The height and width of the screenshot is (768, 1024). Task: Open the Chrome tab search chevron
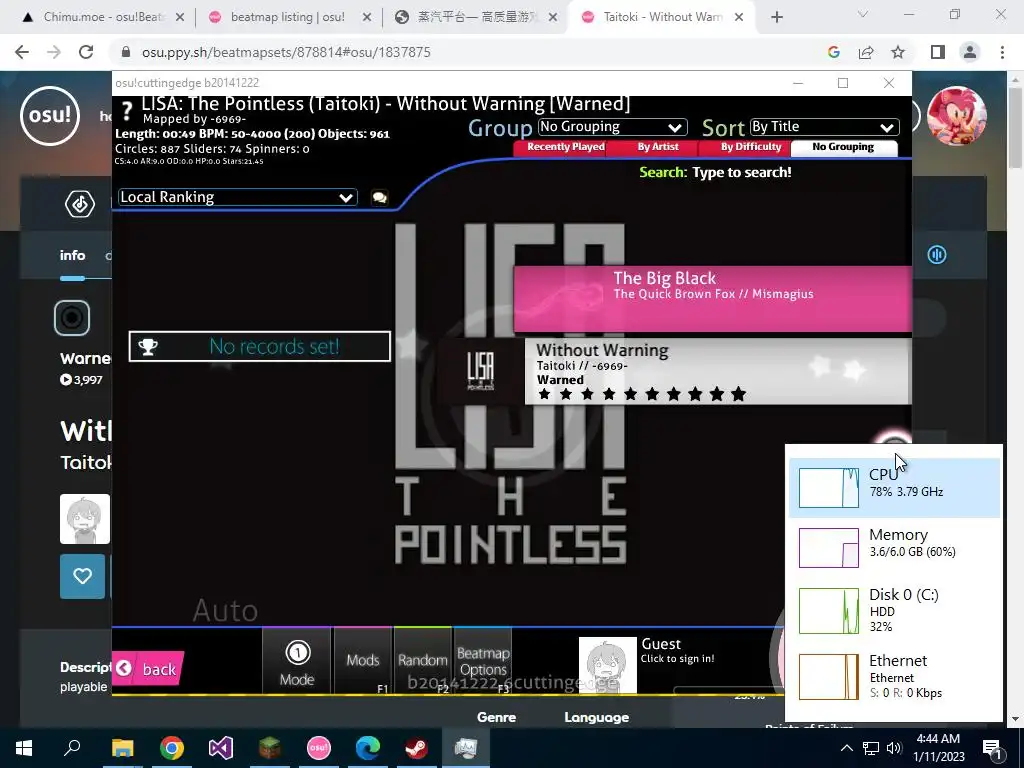[863, 15]
